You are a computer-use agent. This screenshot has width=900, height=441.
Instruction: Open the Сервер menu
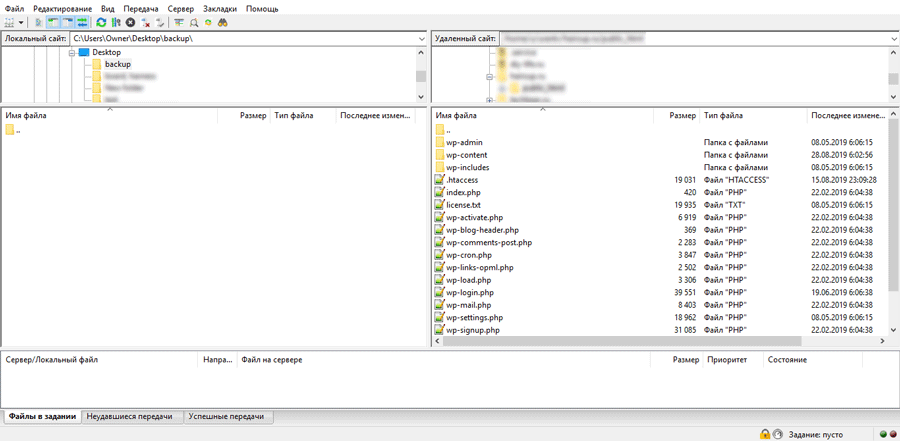(x=181, y=8)
